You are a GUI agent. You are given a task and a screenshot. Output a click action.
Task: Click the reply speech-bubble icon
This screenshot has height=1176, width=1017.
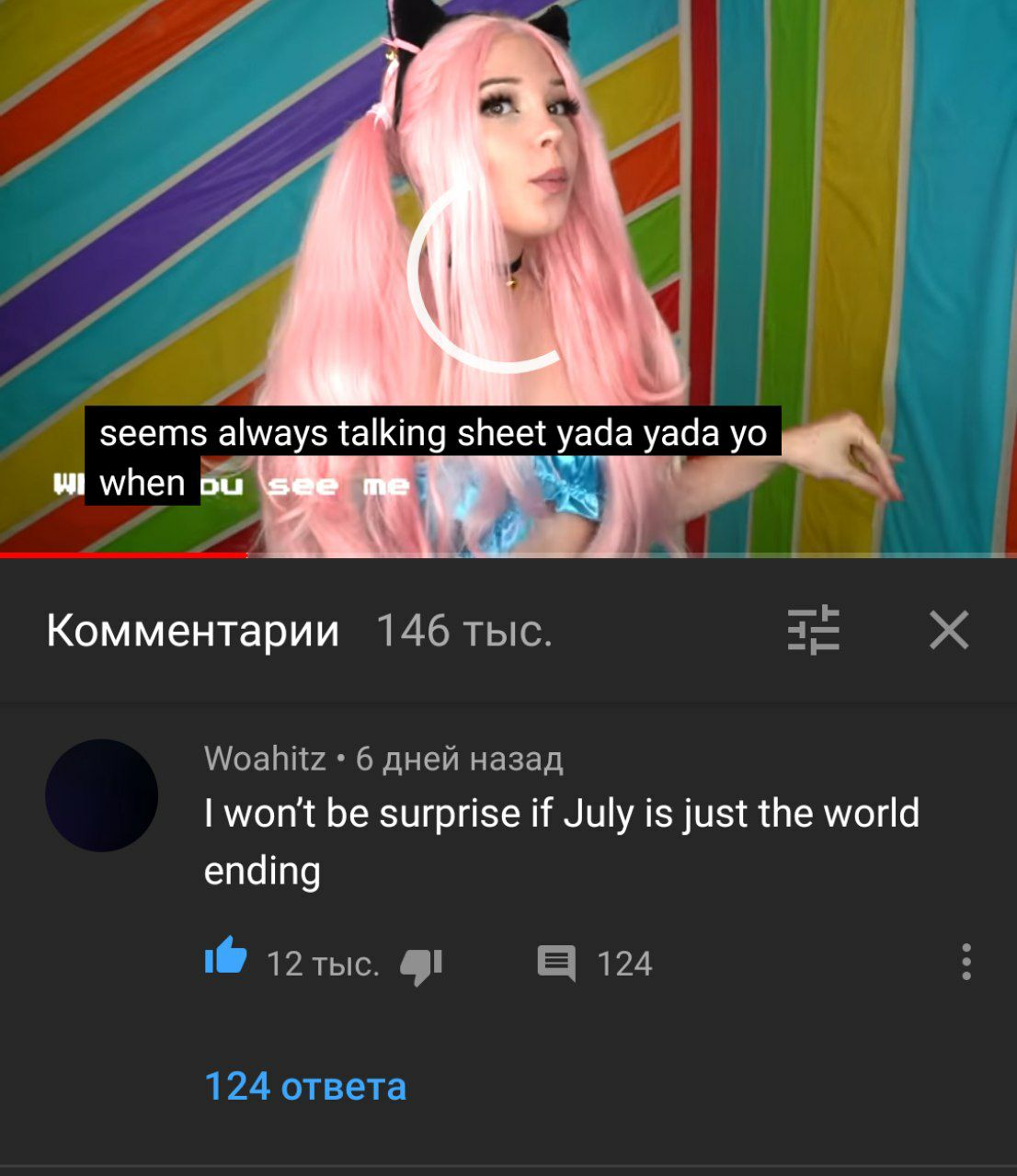pos(556,964)
